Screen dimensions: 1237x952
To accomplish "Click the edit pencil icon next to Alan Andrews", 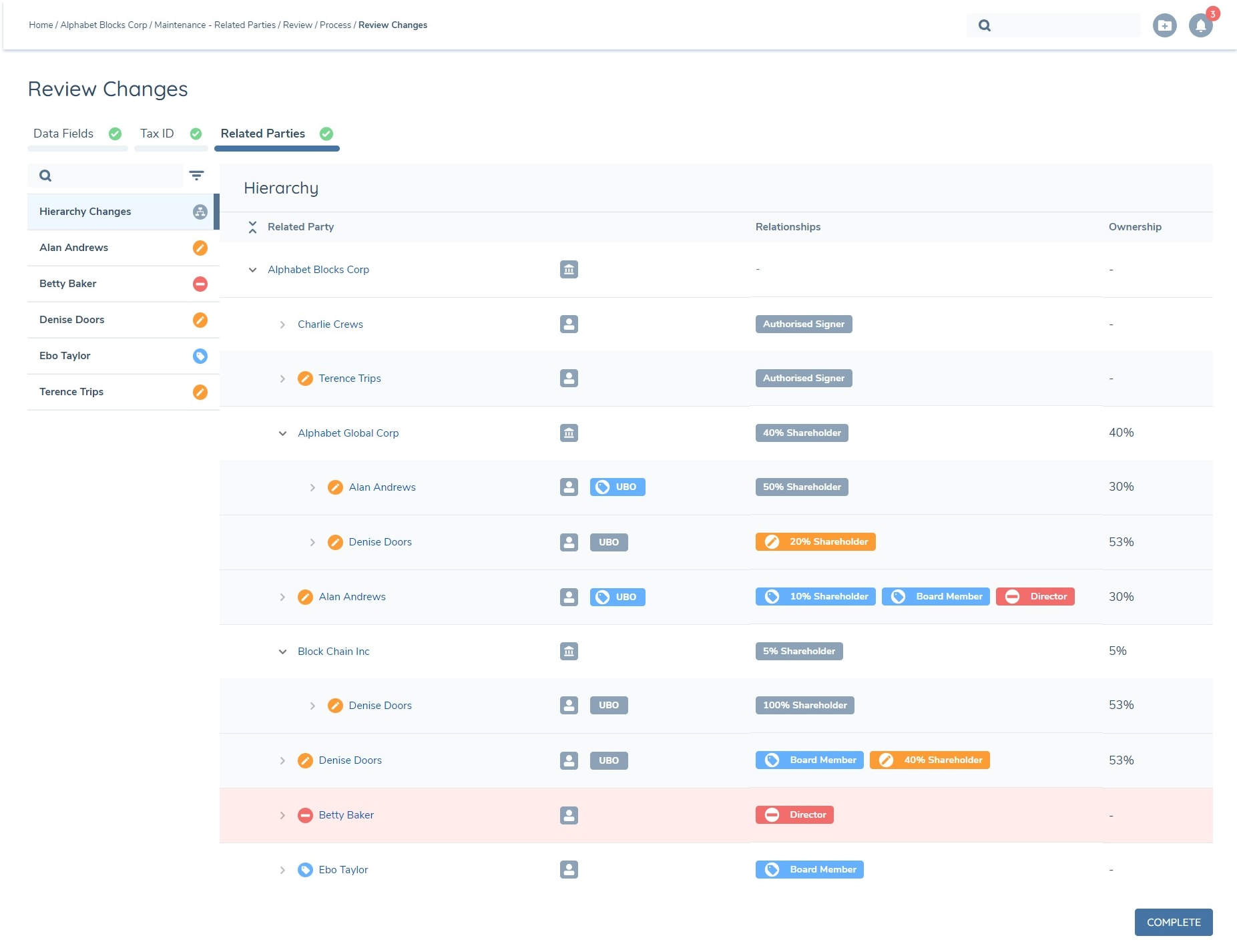I will coord(200,248).
